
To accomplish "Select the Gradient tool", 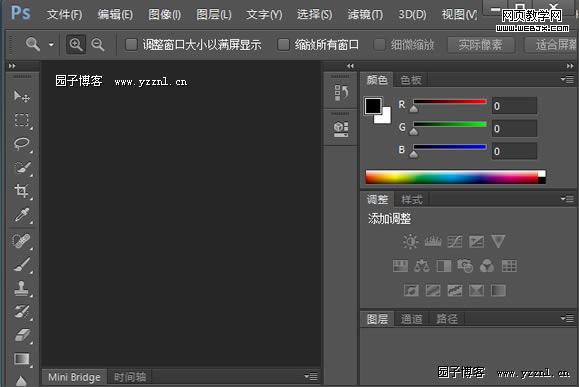I will (x=21, y=359).
